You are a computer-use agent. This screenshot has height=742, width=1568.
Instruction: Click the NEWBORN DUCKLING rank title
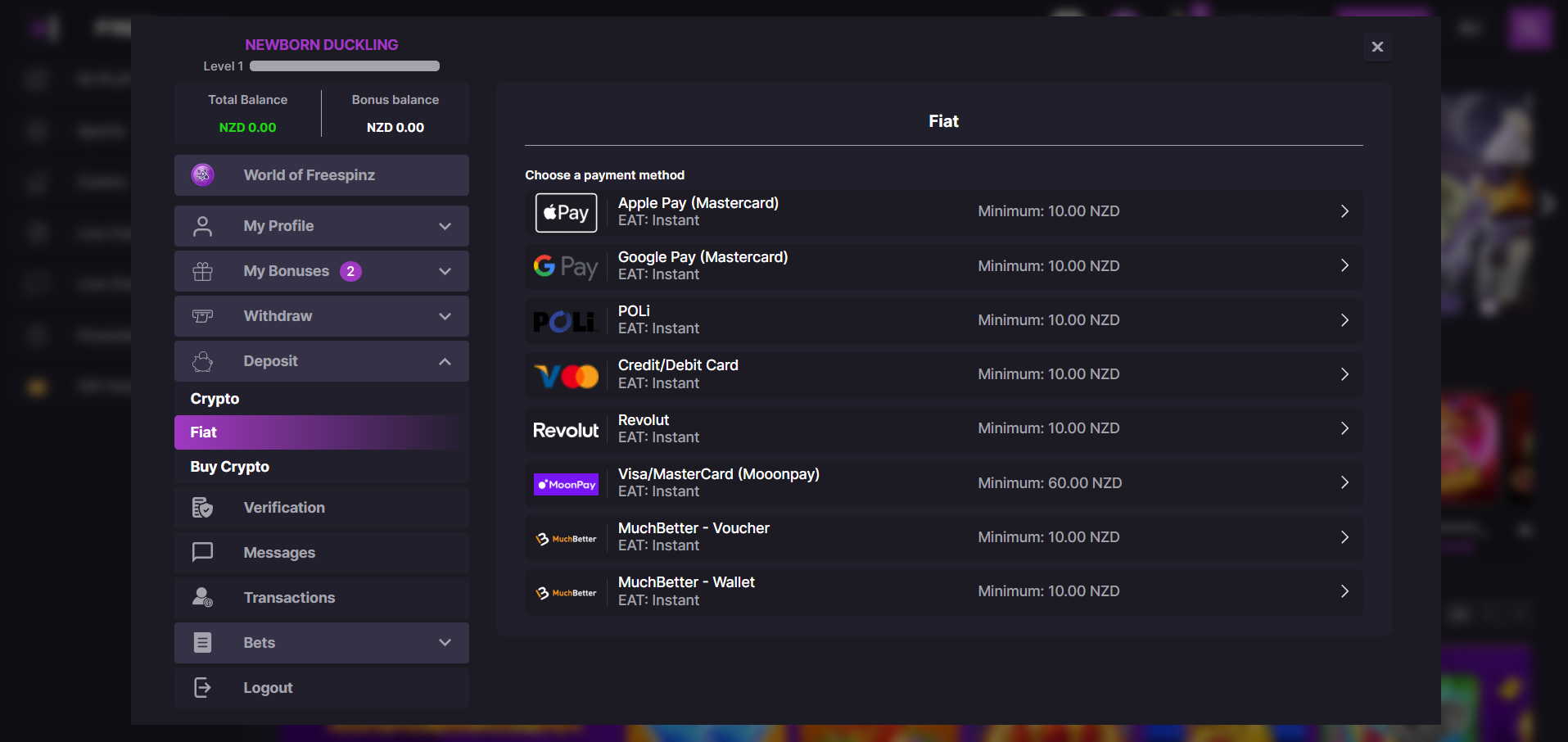tap(322, 45)
